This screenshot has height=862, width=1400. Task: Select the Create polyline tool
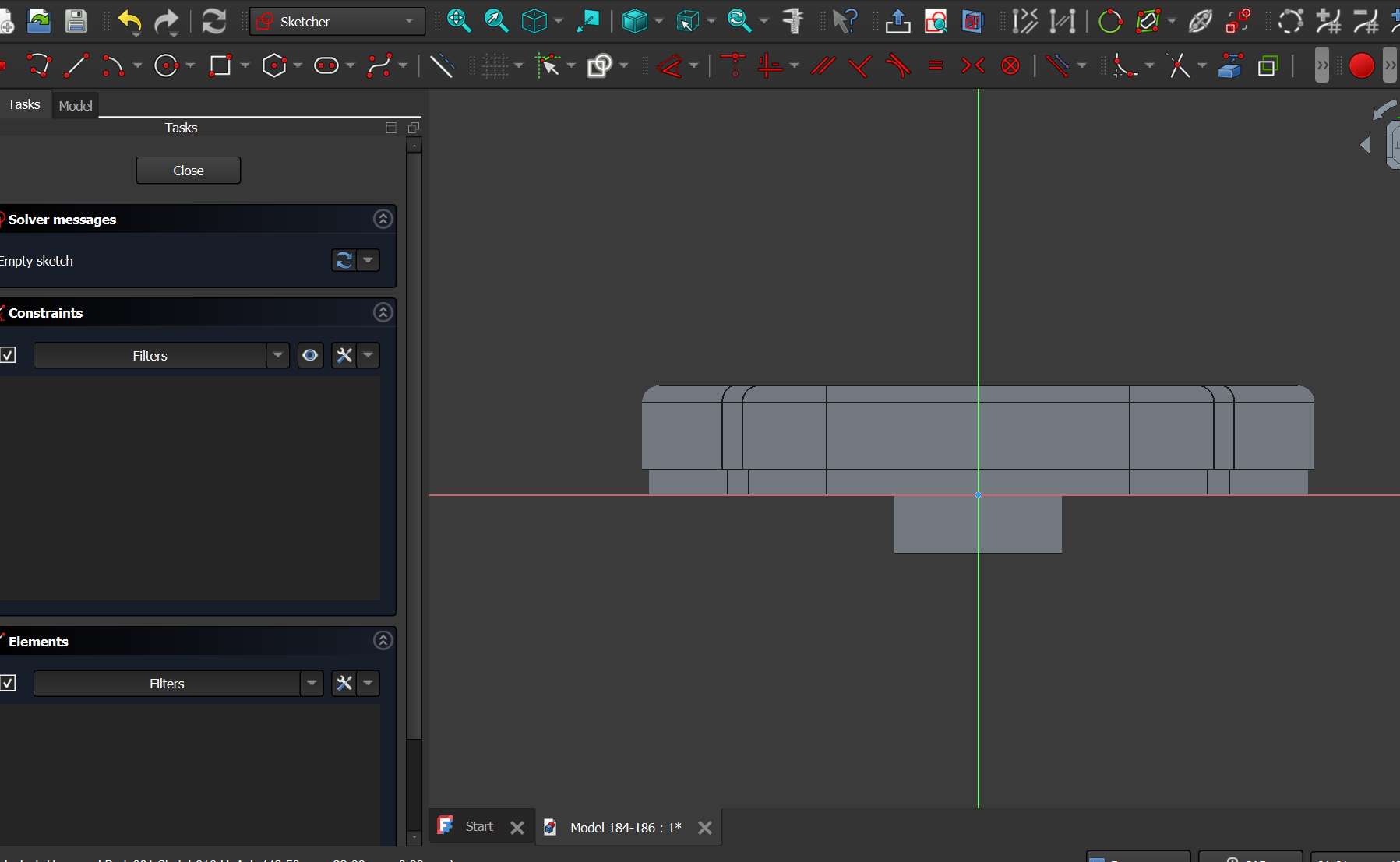tap(39, 66)
